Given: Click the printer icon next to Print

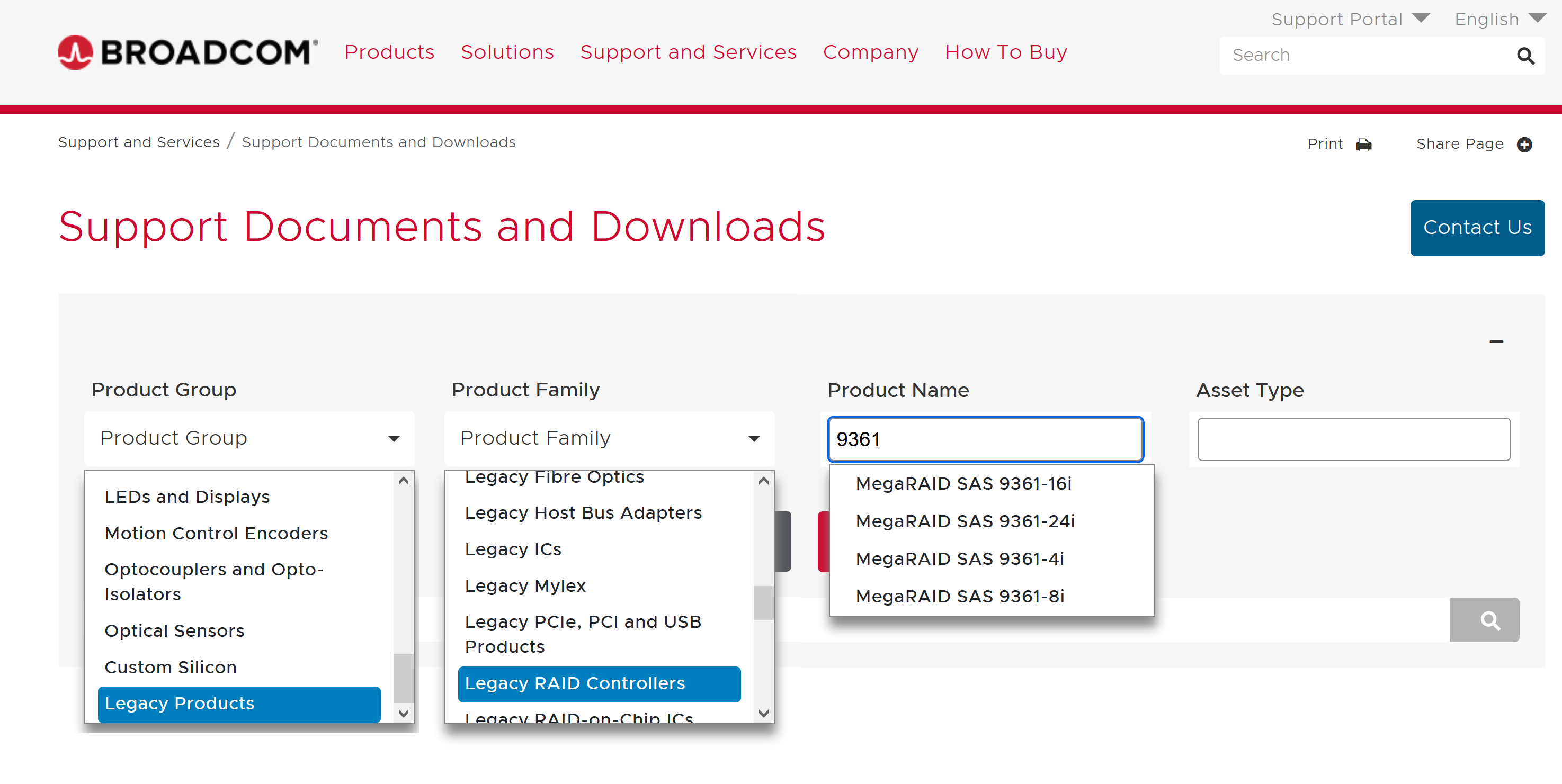Looking at the screenshot, I should [1363, 144].
